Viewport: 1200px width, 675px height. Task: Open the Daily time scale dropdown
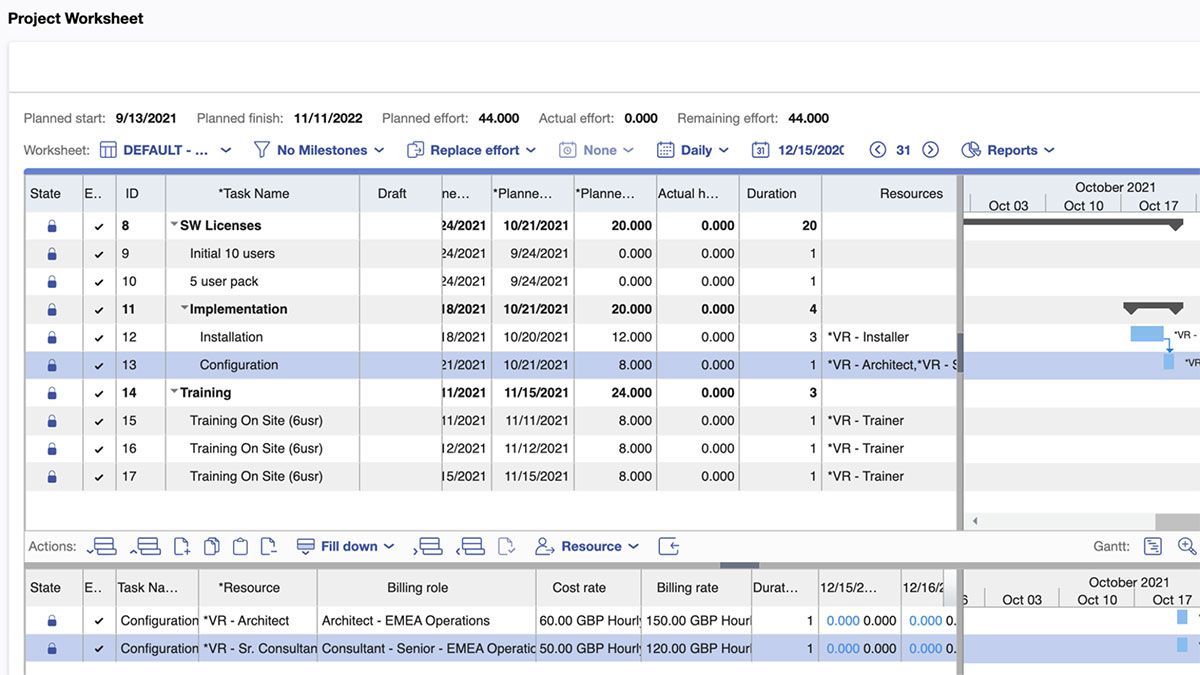point(693,150)
